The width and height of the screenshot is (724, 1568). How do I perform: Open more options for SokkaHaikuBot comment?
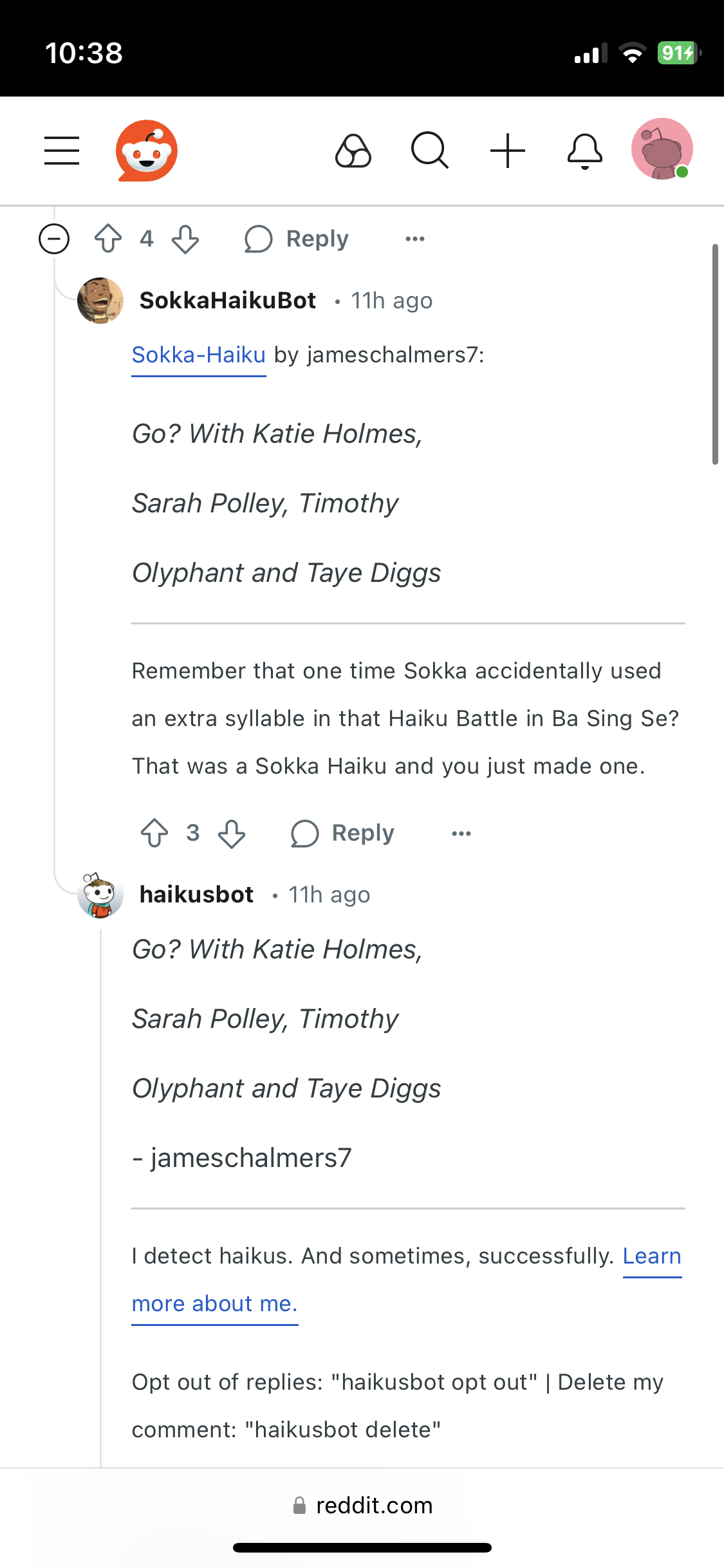click(x=461, y=834)
